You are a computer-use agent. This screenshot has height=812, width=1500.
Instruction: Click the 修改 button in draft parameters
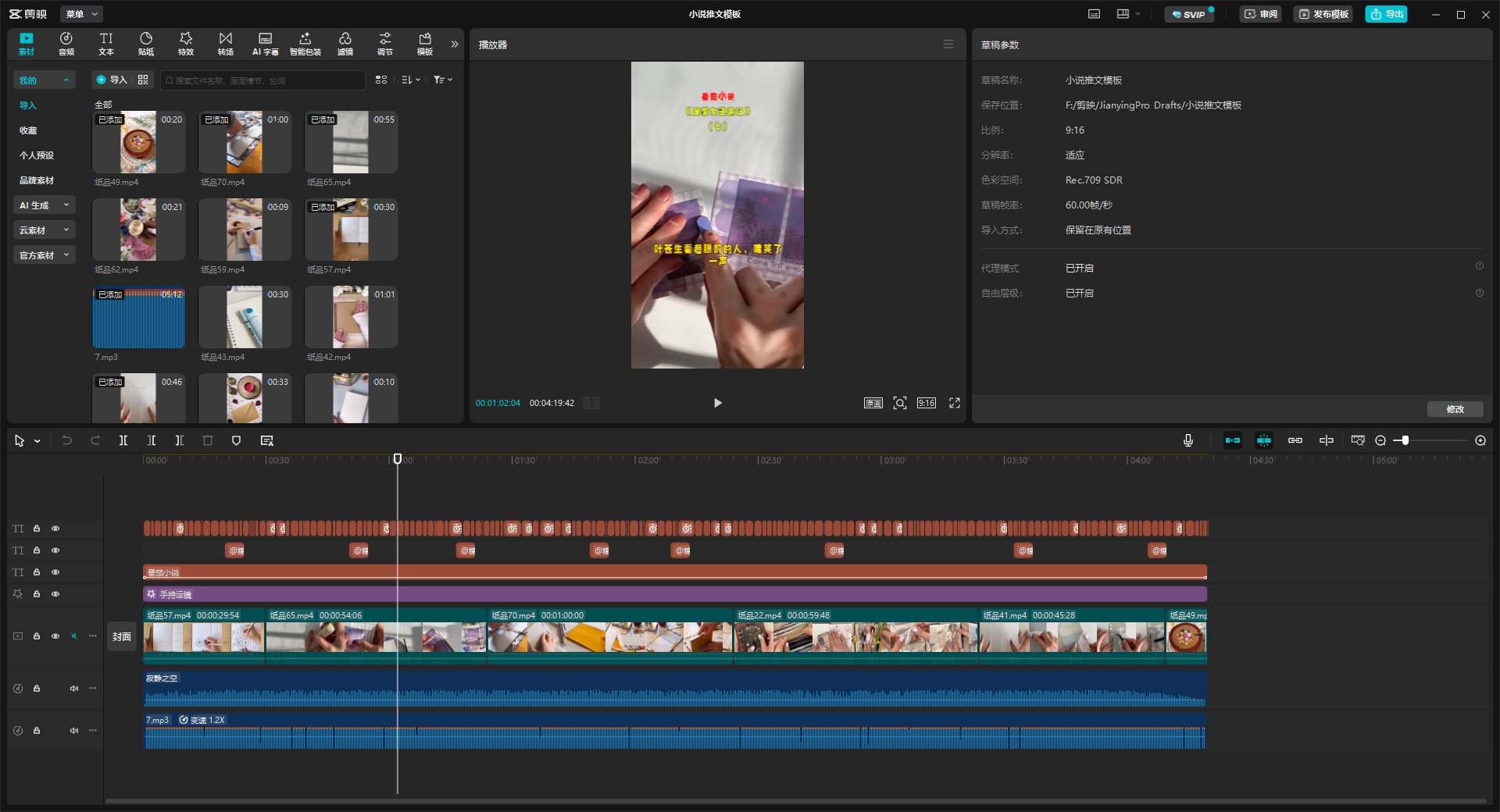pos(1455,409)
